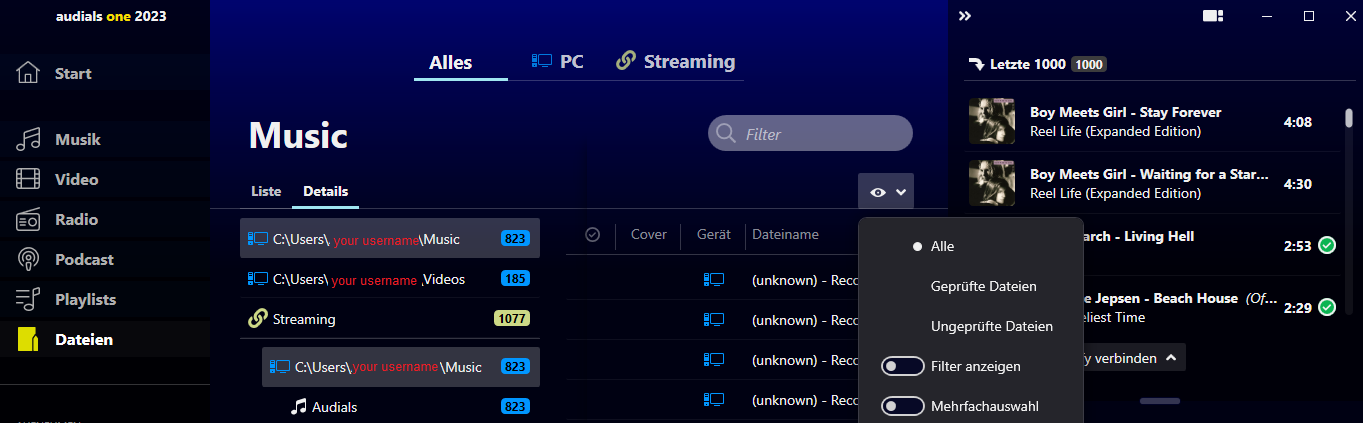Viewport: 1363px width, 423px height.
Task: Select the Details view tab
Action: (x=325, y=191)
